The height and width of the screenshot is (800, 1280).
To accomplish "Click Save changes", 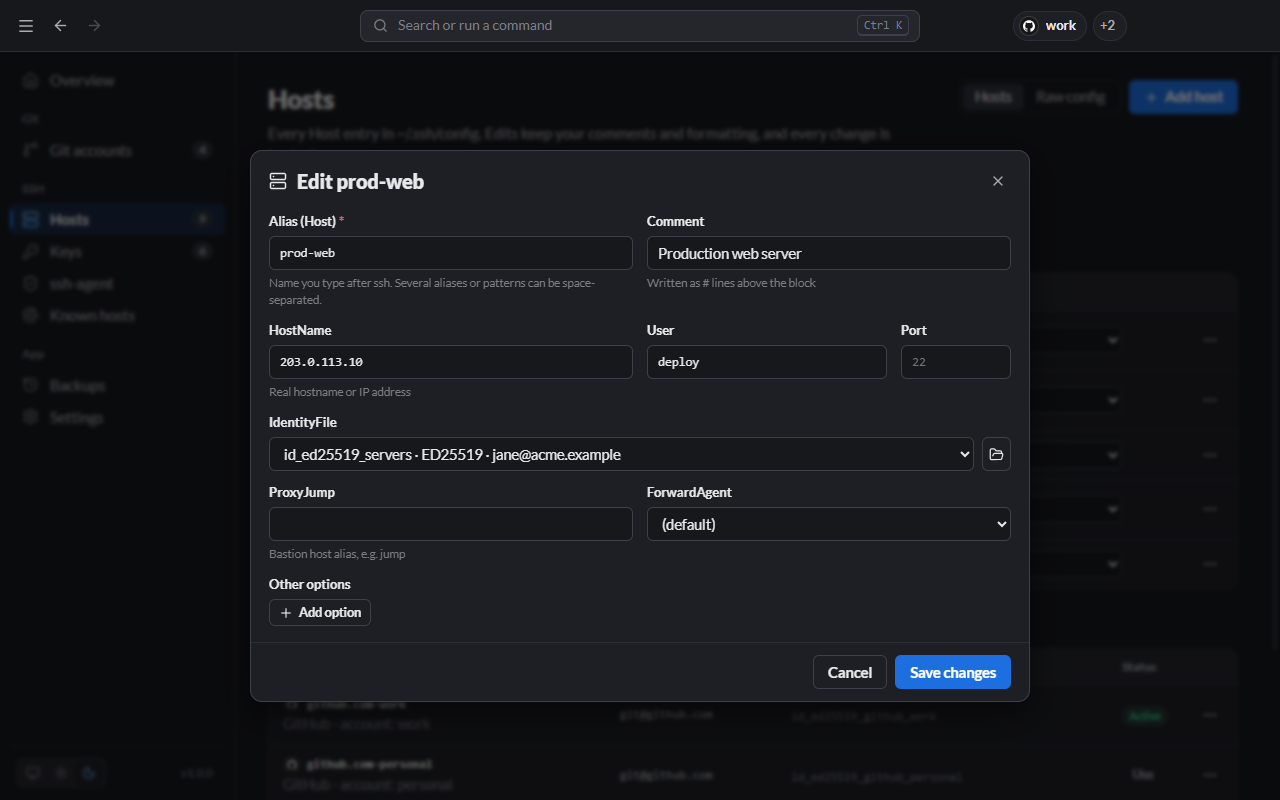I will [953, 673].
